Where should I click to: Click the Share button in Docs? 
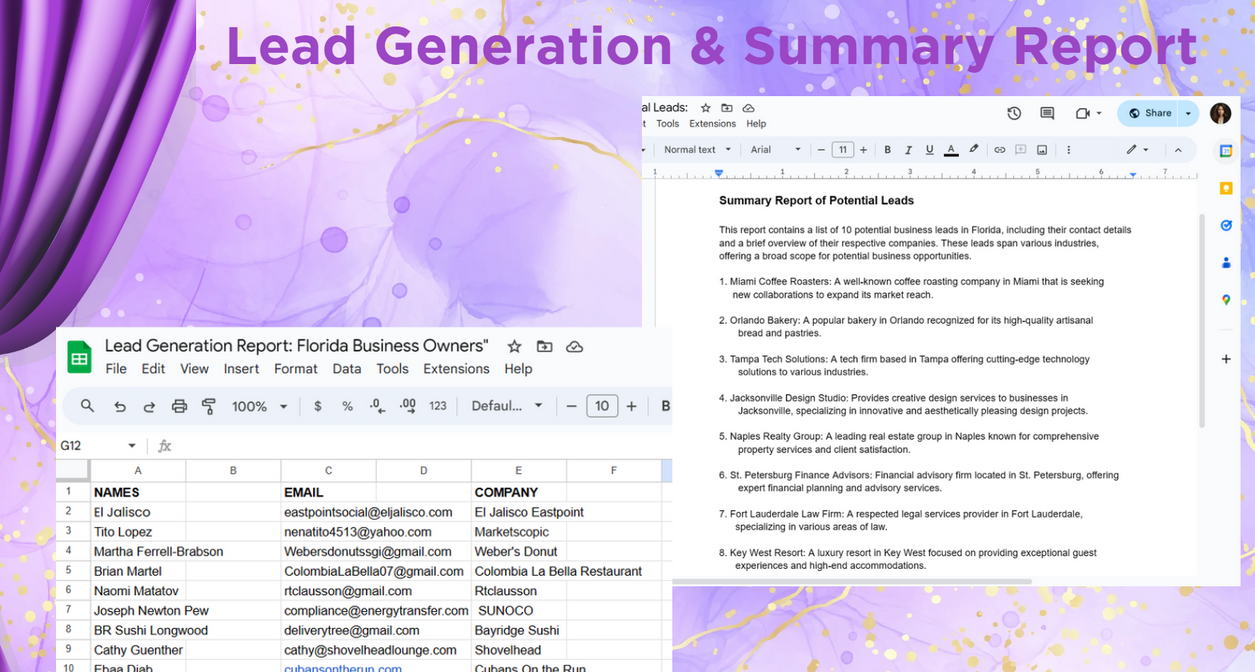(x=1149, y=113)
